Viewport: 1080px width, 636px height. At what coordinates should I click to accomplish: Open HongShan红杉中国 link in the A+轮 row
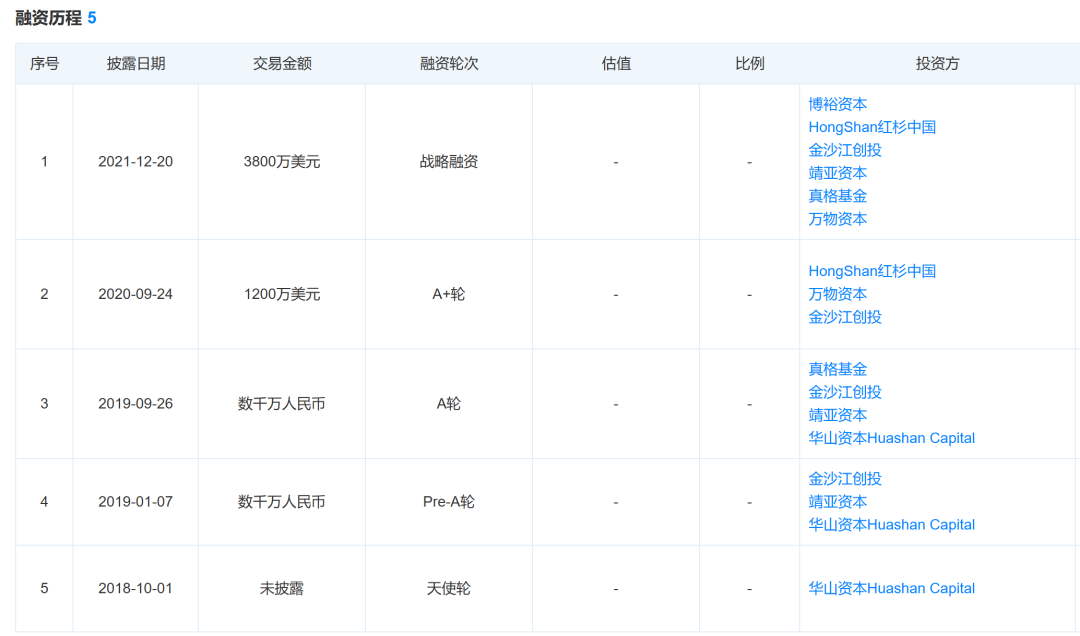[x=872, y=271]
